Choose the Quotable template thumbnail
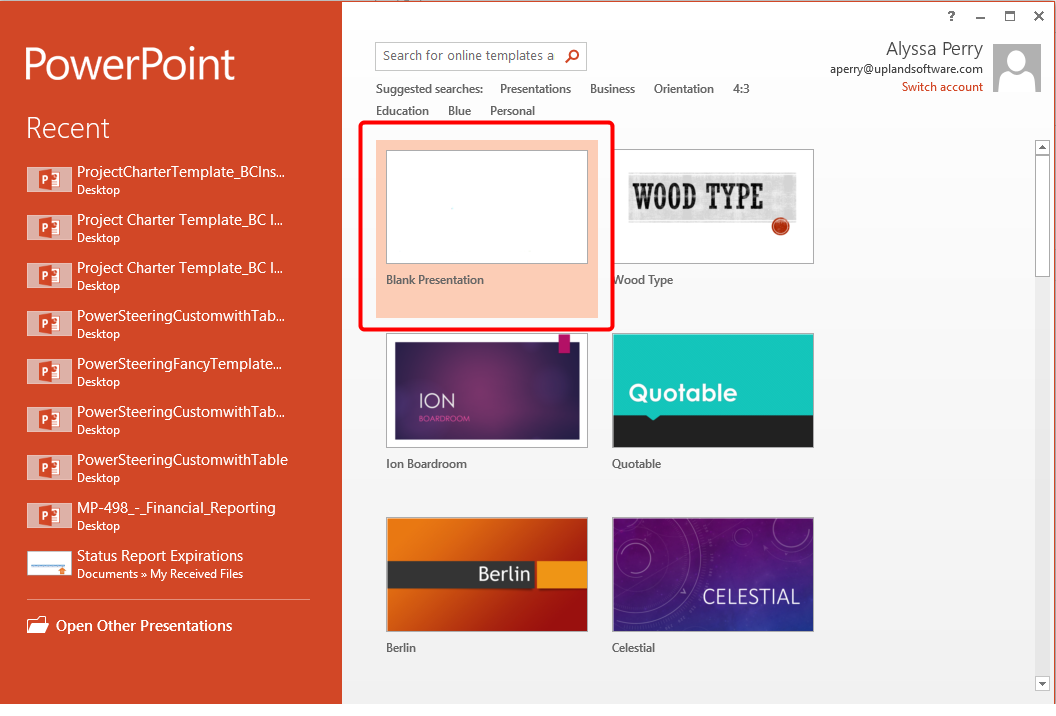 (713, 391)
